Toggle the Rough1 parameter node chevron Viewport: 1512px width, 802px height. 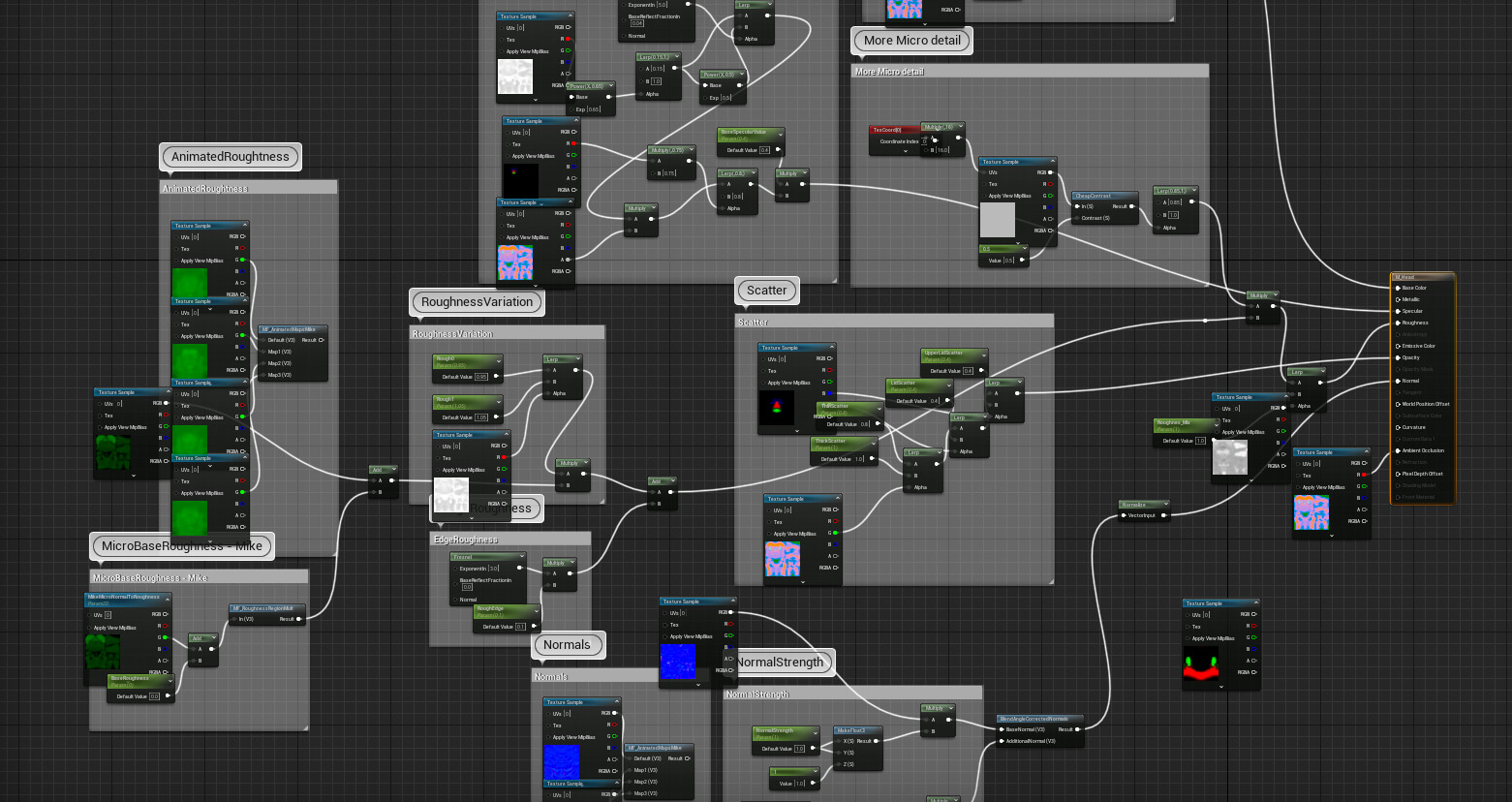pyautogui.click(x=497, y=401)
